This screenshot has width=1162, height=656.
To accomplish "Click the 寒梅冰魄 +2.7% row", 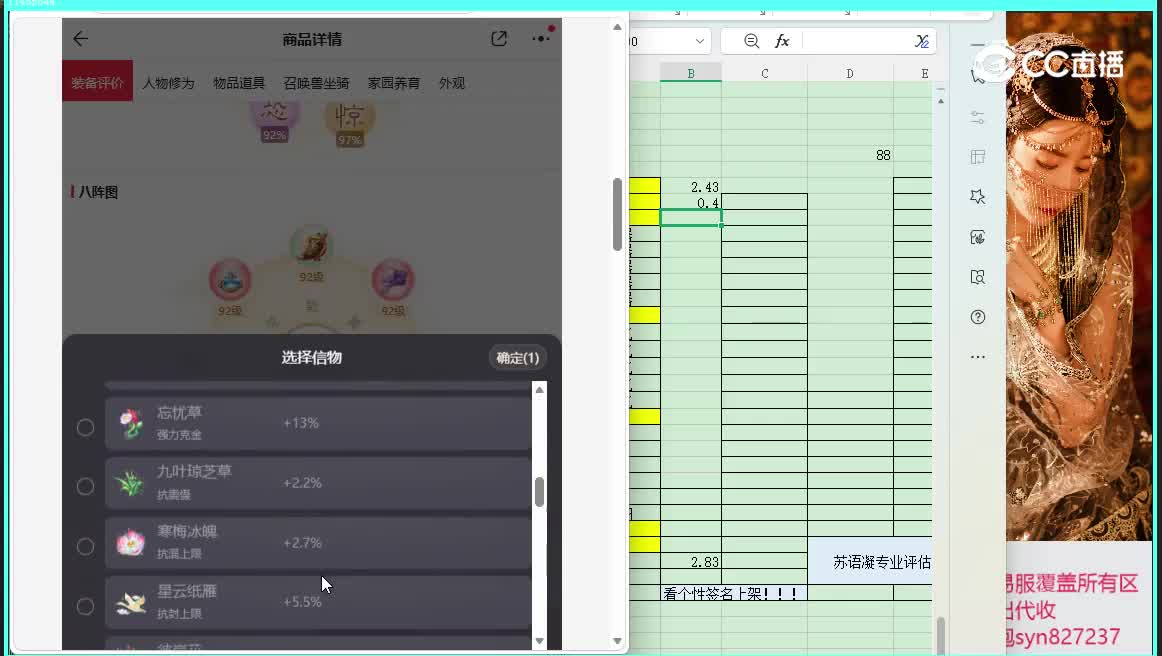I will (319, 543).
